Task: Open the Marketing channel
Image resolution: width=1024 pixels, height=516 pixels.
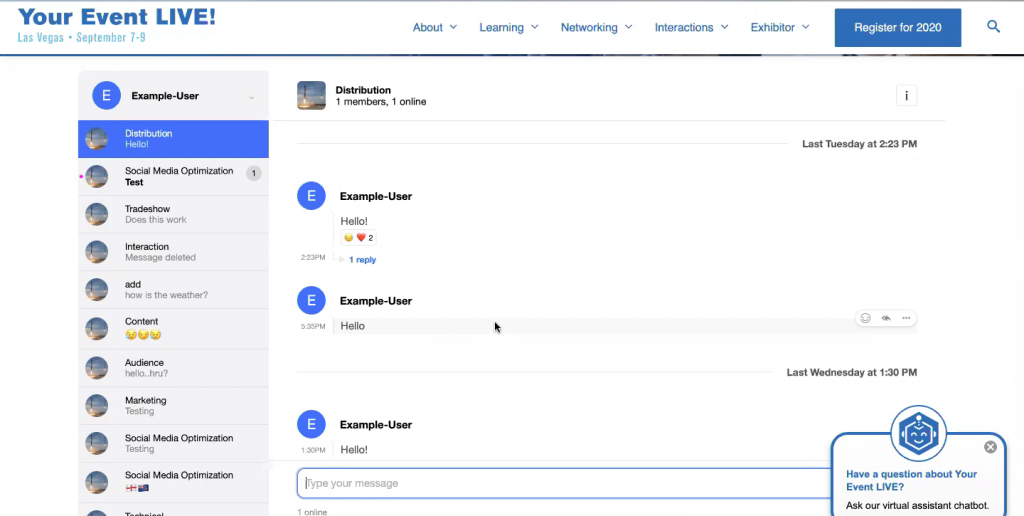Action: click(173, 406)
